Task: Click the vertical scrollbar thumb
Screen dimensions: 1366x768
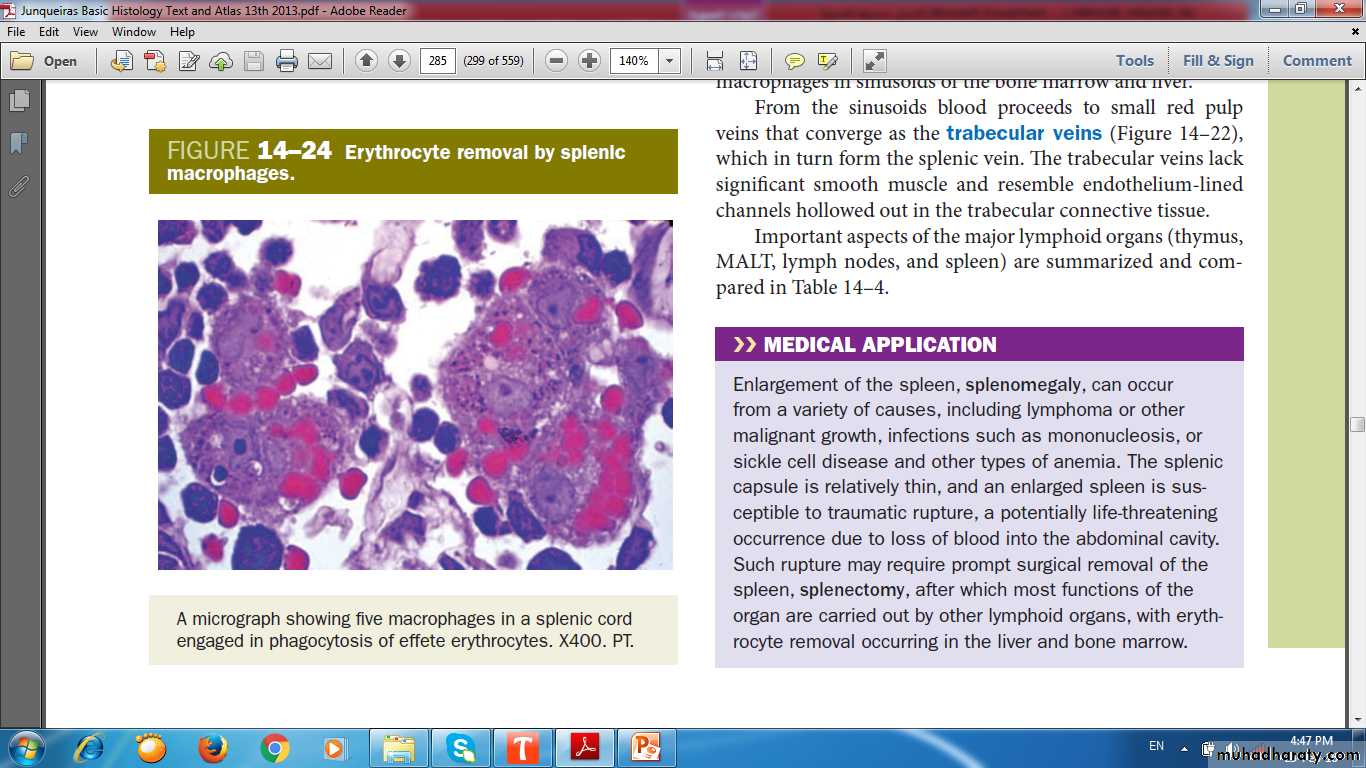Action: [1357, 424]
